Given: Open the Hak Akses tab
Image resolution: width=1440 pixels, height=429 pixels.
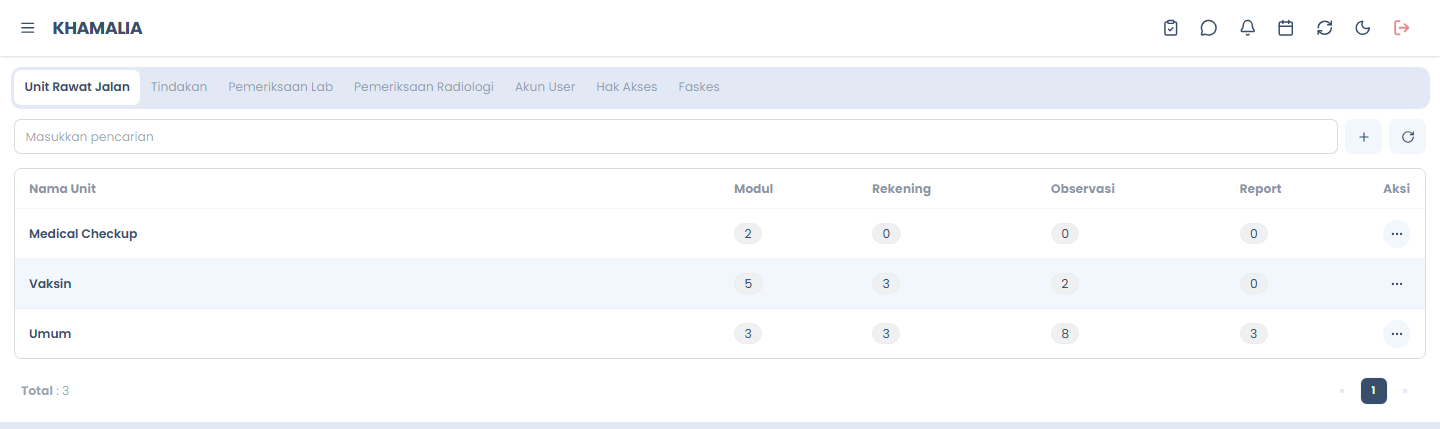Looking at the screenshot, I should (627, 87).
